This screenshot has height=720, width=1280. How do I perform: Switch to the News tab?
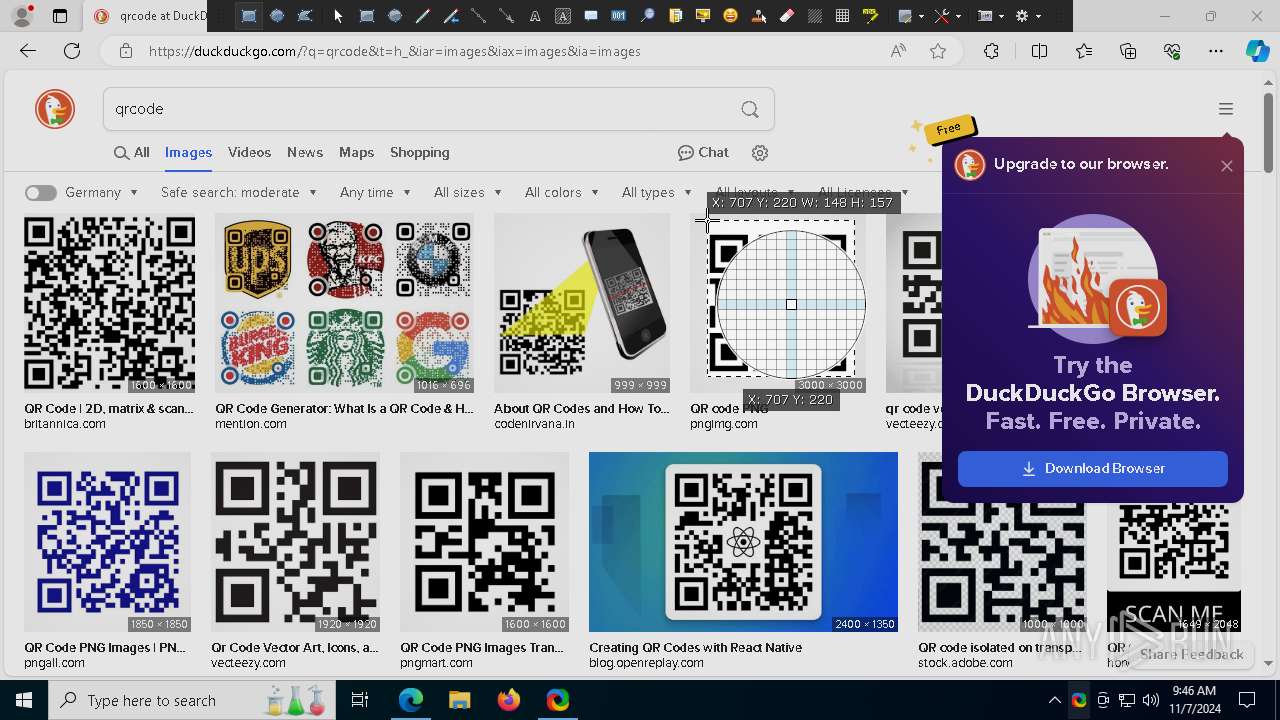tap(305, 153)
